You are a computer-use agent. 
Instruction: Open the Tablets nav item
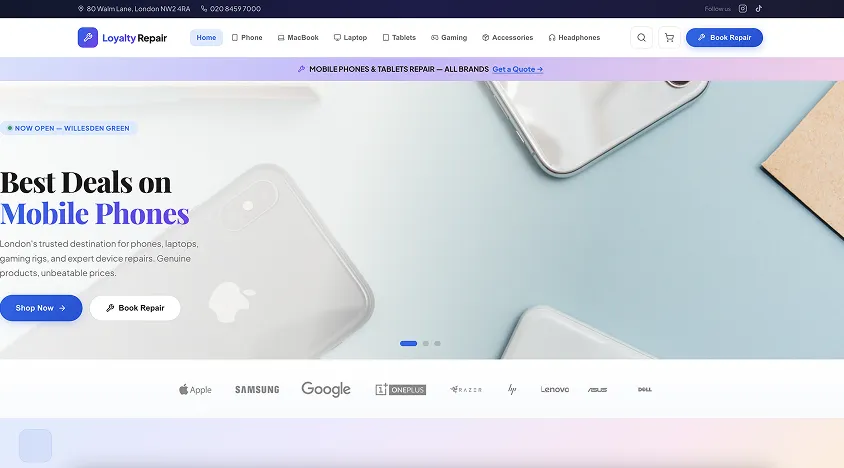(399, 38)
